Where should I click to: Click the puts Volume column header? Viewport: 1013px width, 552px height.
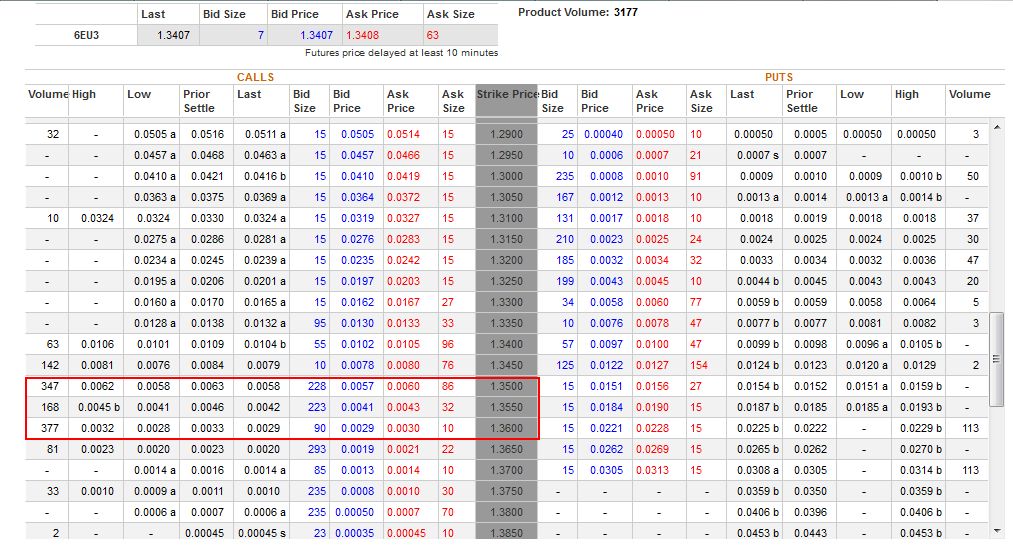point(969,95)
